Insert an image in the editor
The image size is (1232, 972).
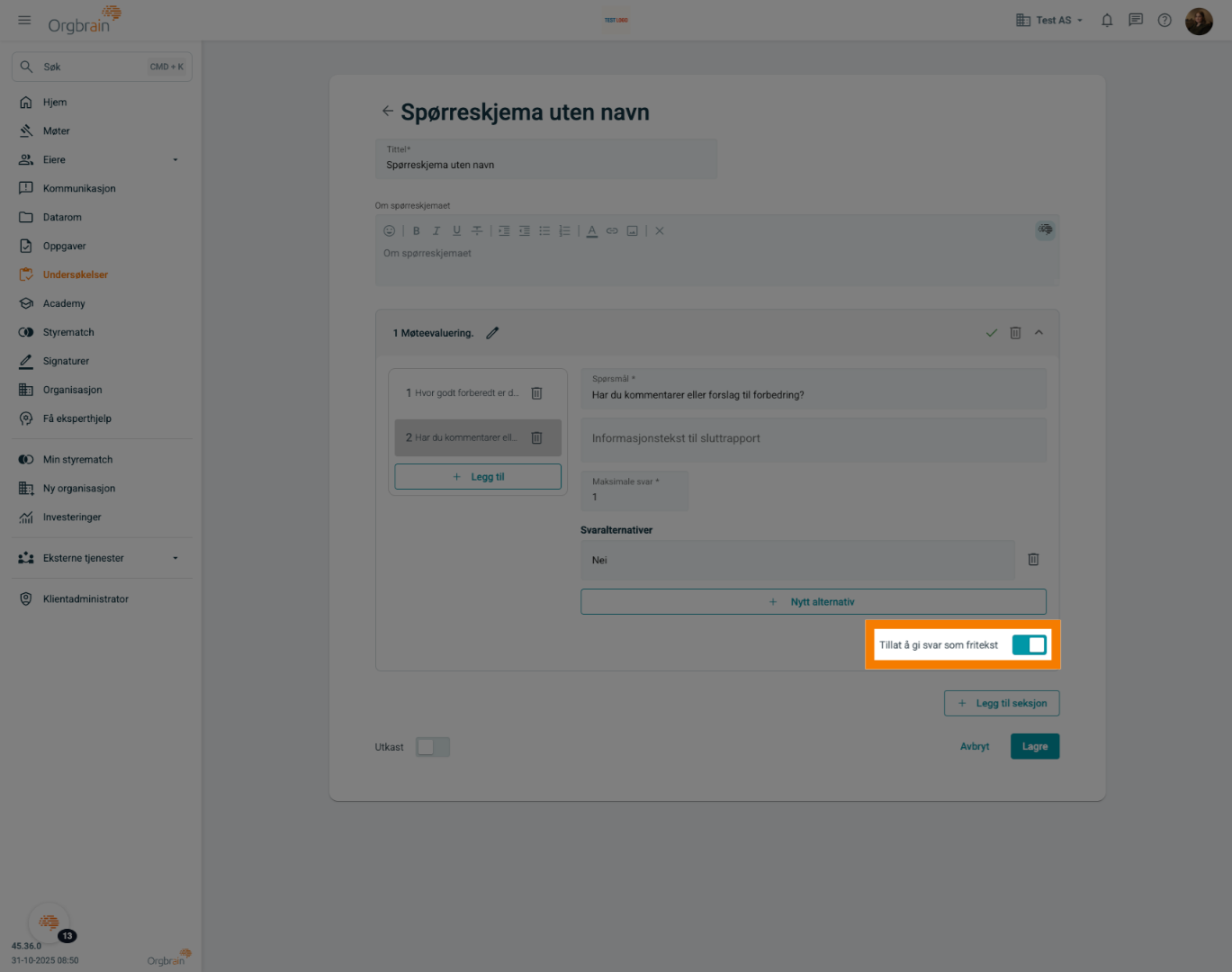click(x=633, y=231)
